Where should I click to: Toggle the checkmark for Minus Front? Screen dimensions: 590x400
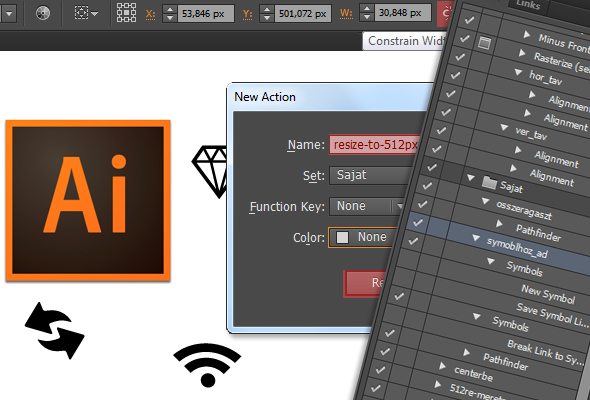pos(469,20)
